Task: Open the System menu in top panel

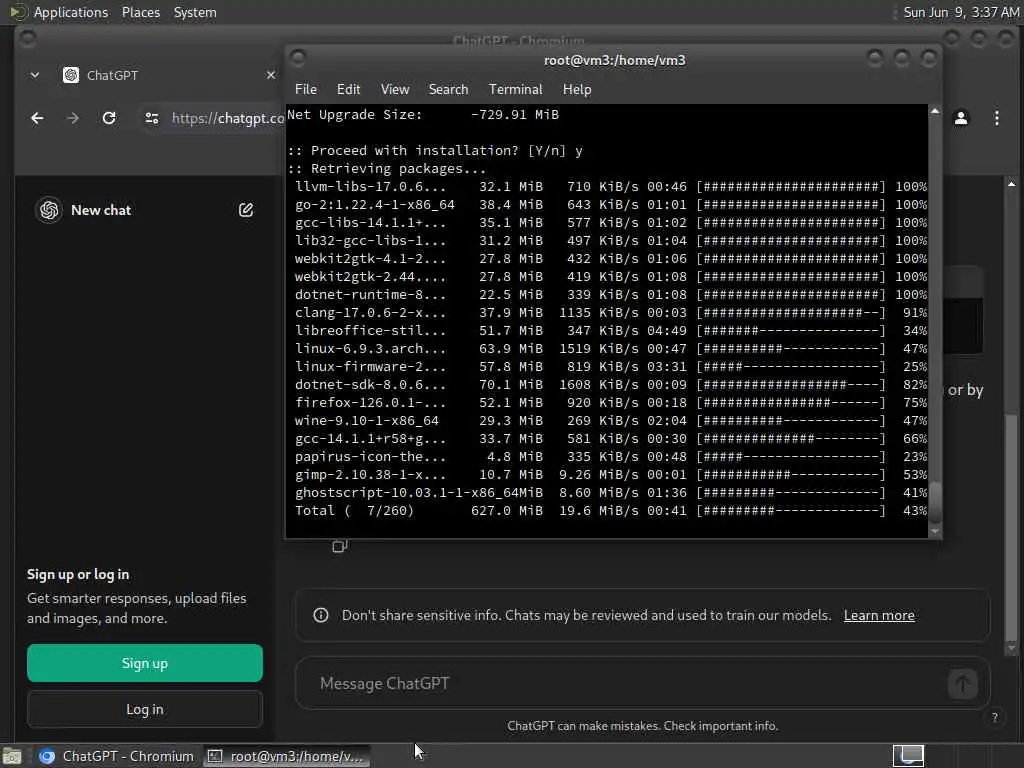Action: coord(195,12)
